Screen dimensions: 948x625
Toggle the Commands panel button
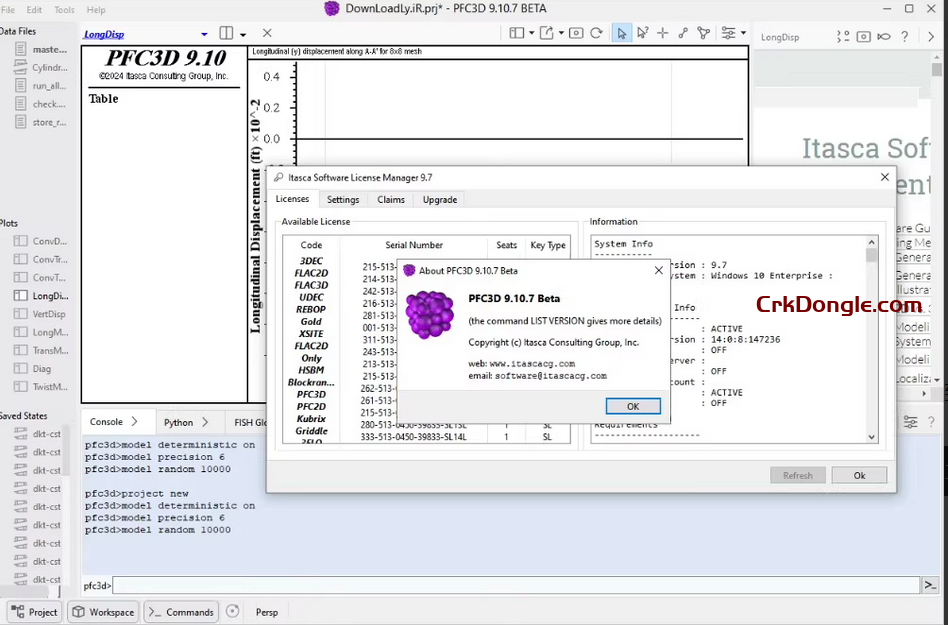click(180, 612)
